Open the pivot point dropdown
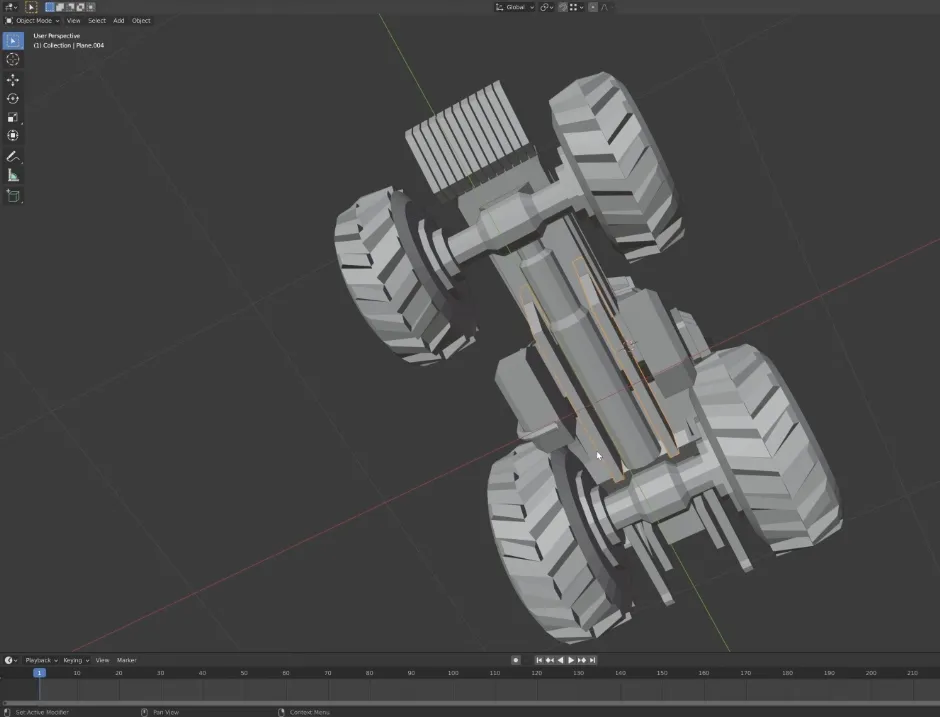Screen dimensions: 940x717 [x=546, y=7]
